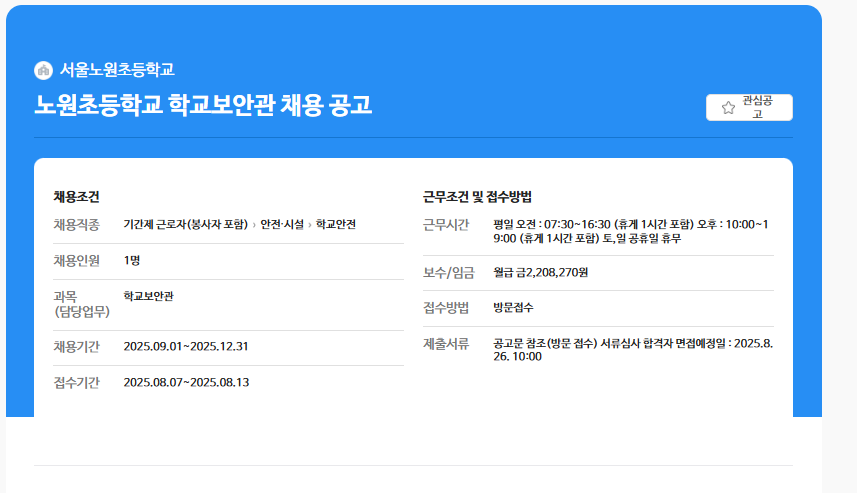Click the 1명 hiring count value
The width and height of the screenshot is (857, 493).
[132, 260]
